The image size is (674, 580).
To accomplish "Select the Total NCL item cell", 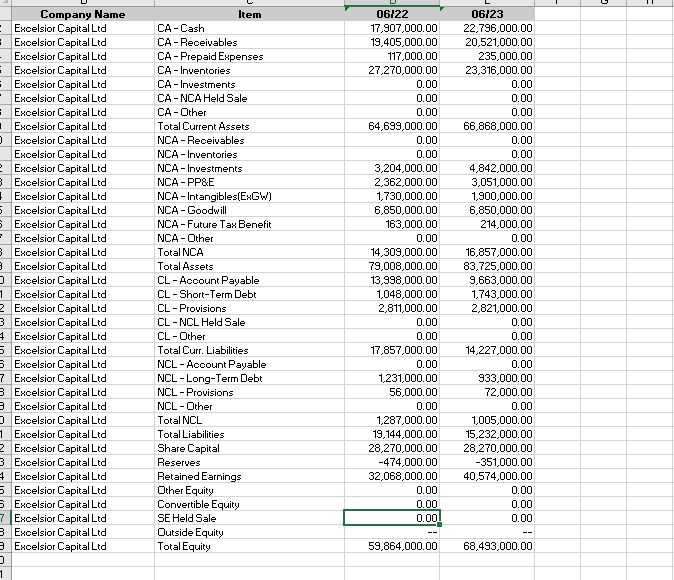I will click(249, 420).
